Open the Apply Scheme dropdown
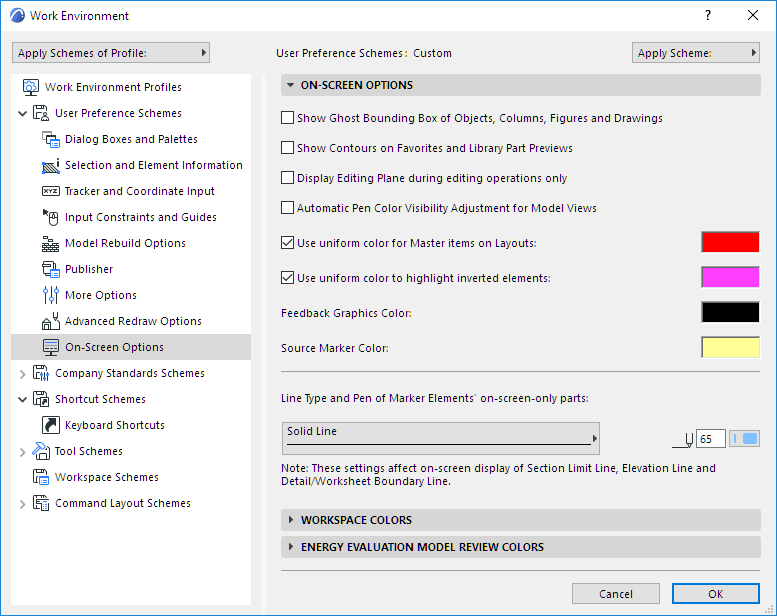Screen dimensions: 777x616 pyautogui.click(x=696, y=53)
